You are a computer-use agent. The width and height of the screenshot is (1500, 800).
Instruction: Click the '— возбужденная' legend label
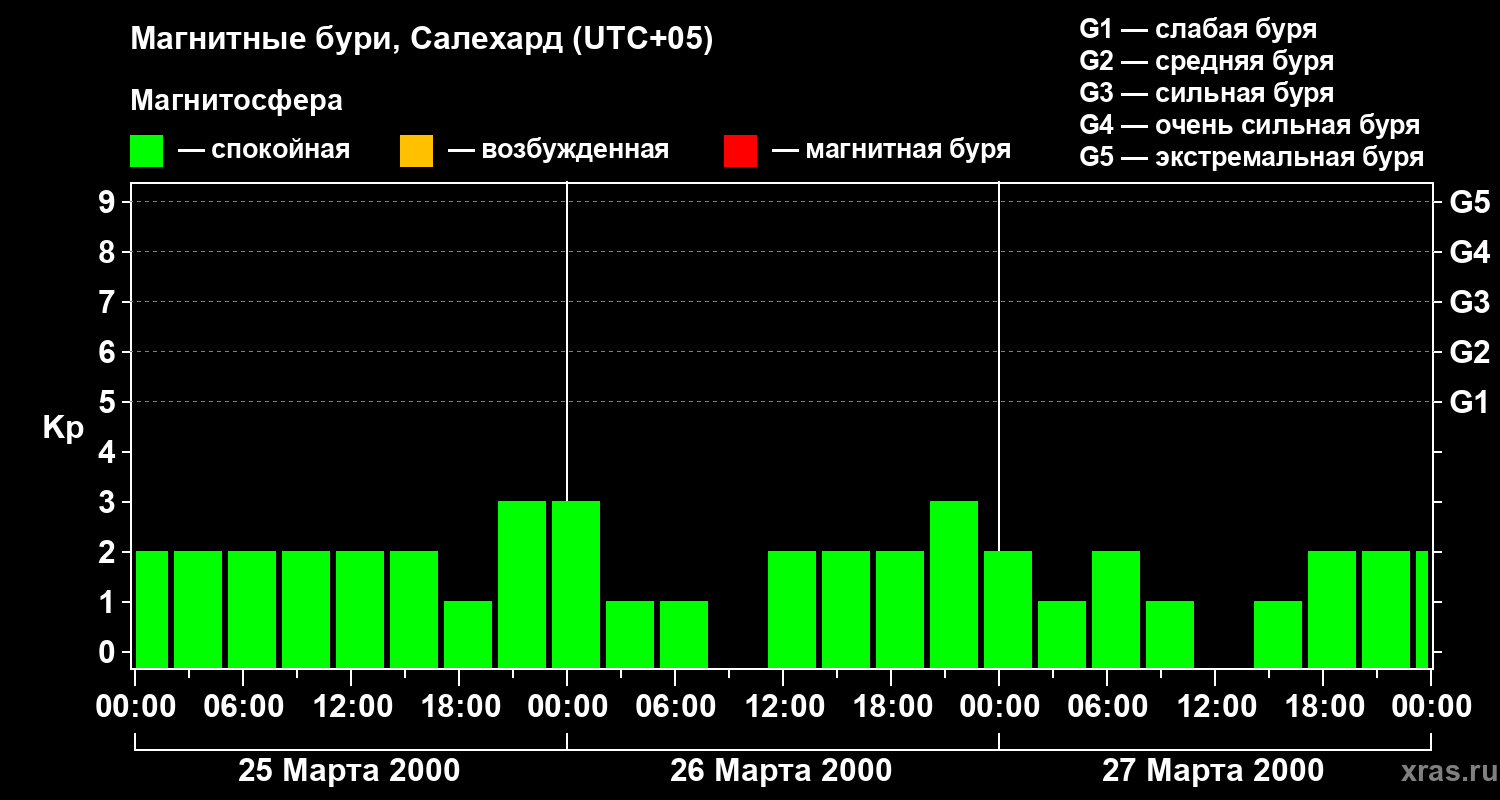[558, 150]
